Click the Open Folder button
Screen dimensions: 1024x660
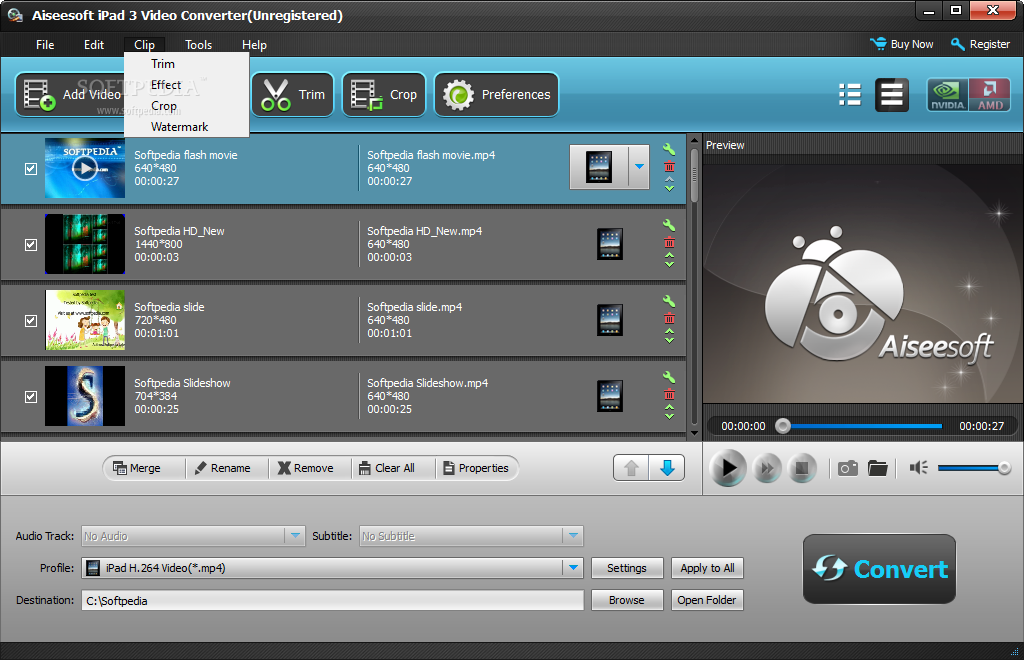[x=707, y=600]
